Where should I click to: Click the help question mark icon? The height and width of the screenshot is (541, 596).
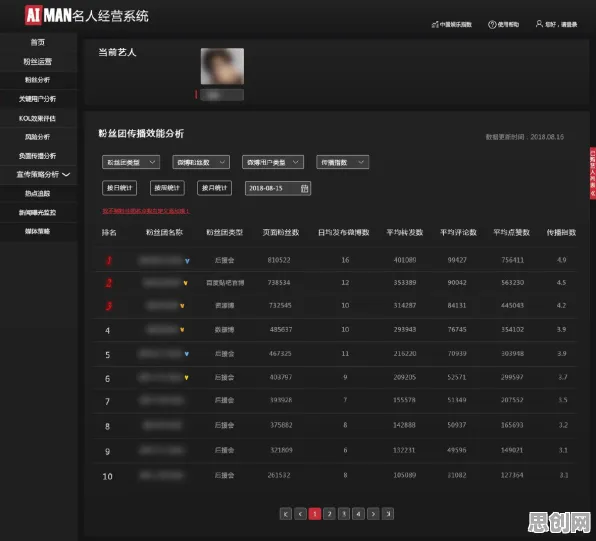(x=492, y=25)
